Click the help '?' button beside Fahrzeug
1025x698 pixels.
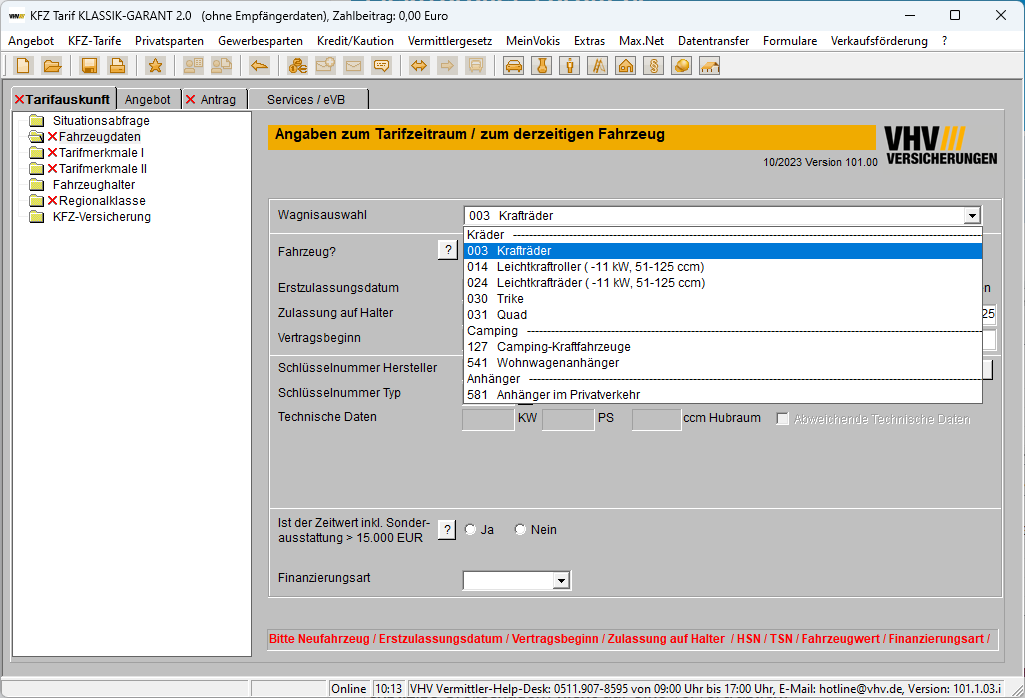[447, 251]
